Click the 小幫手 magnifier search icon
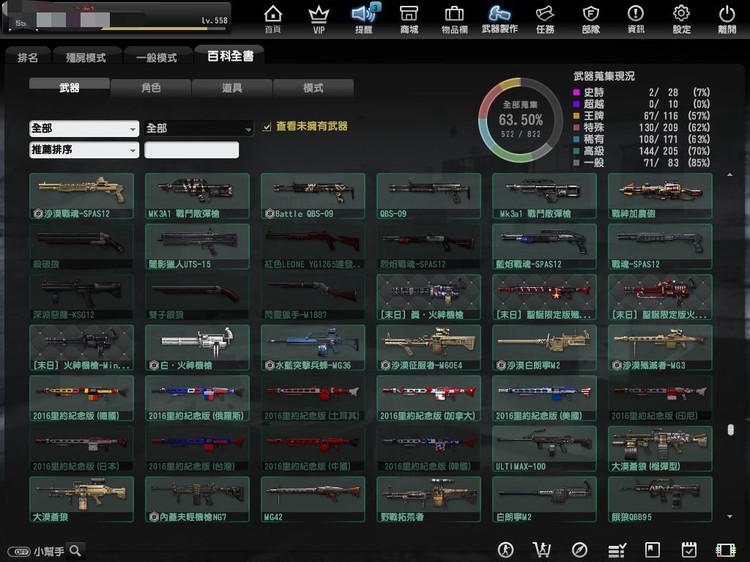Screen dimensions: 750x562 click(x=75, y=551)
